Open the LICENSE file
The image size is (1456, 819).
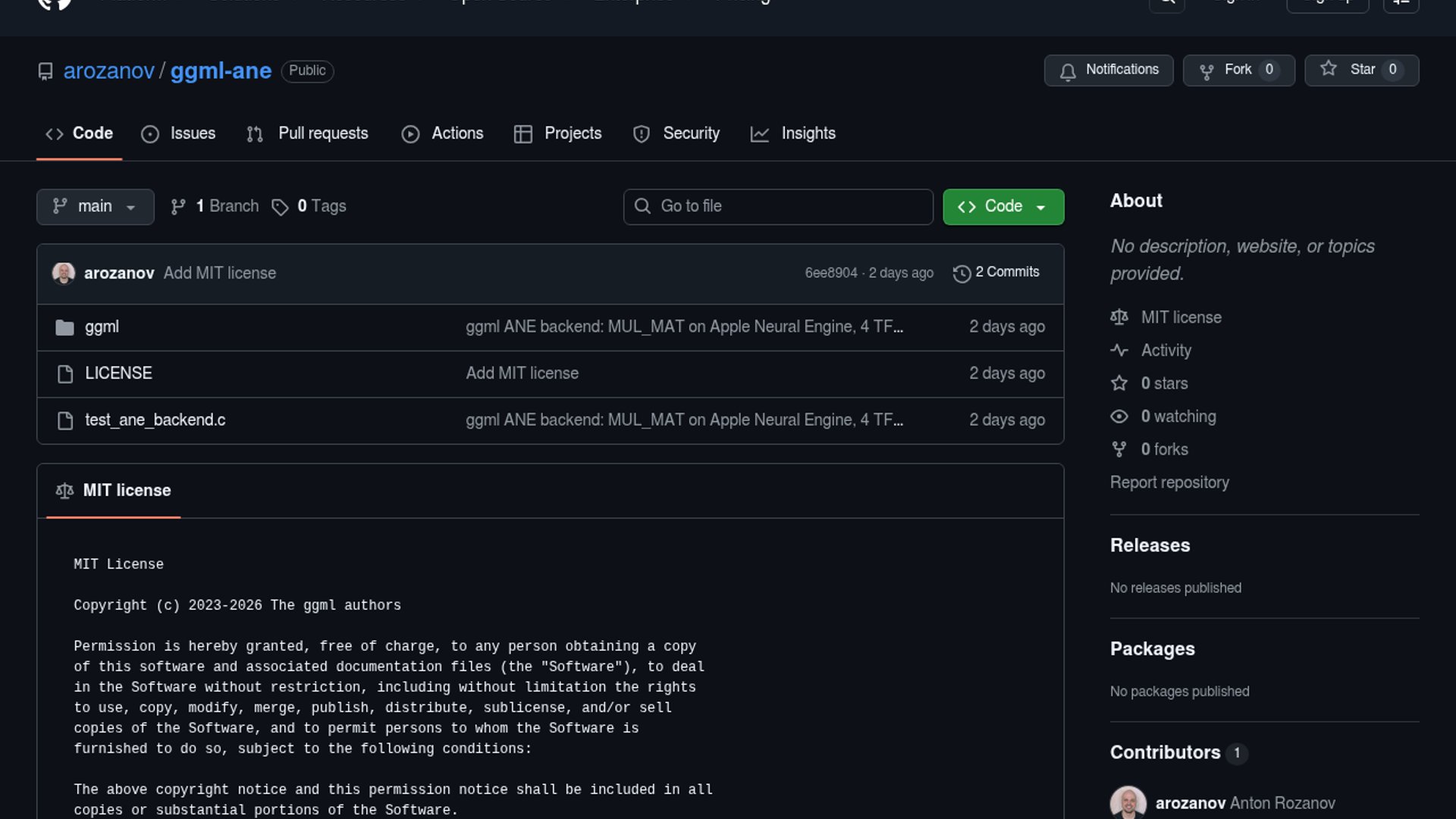coord(118,373)
